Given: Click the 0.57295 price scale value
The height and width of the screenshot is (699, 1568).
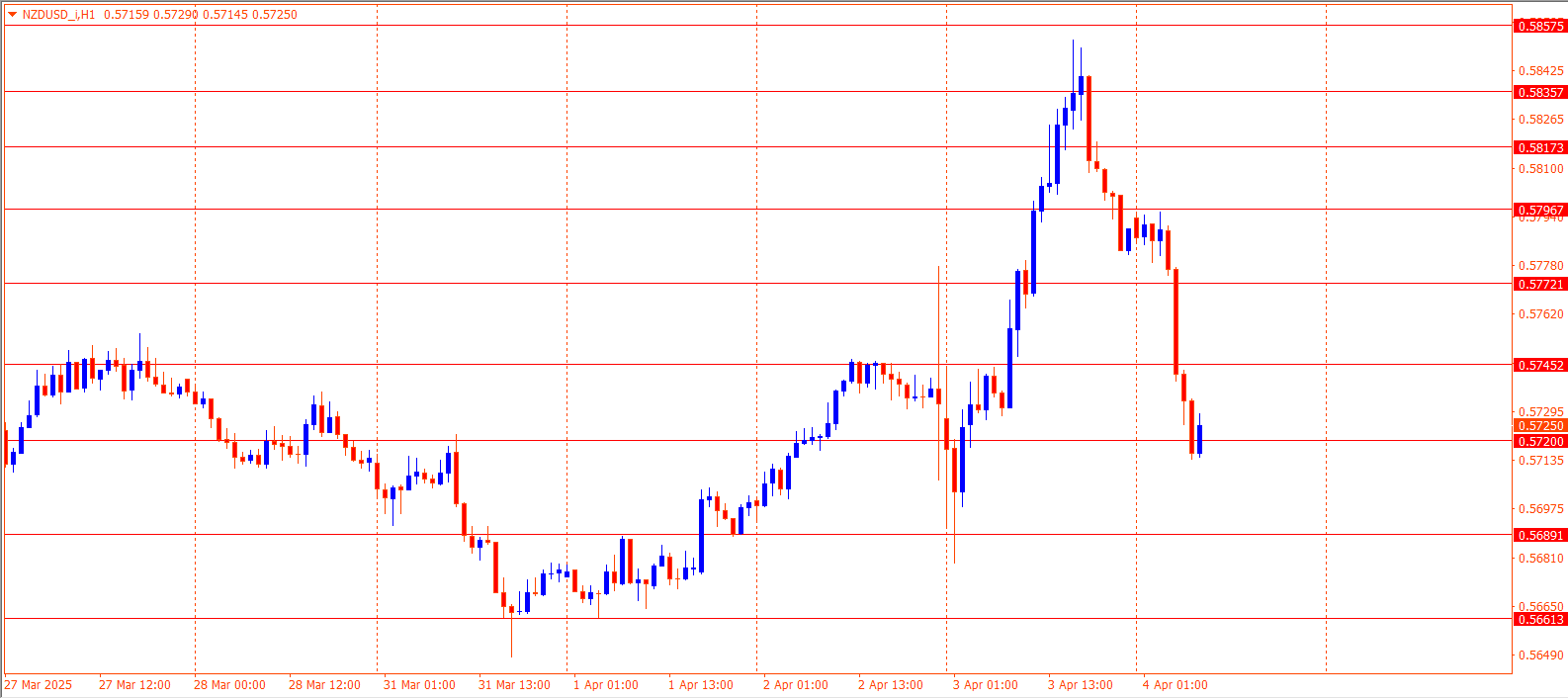Looking at the screenshot, I should [x=1541, y=412].
